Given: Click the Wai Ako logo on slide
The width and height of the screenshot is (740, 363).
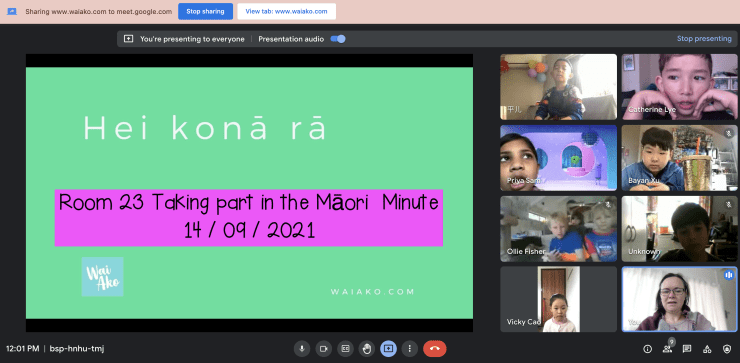Looking at the screenshot, I should click(102, 277).
